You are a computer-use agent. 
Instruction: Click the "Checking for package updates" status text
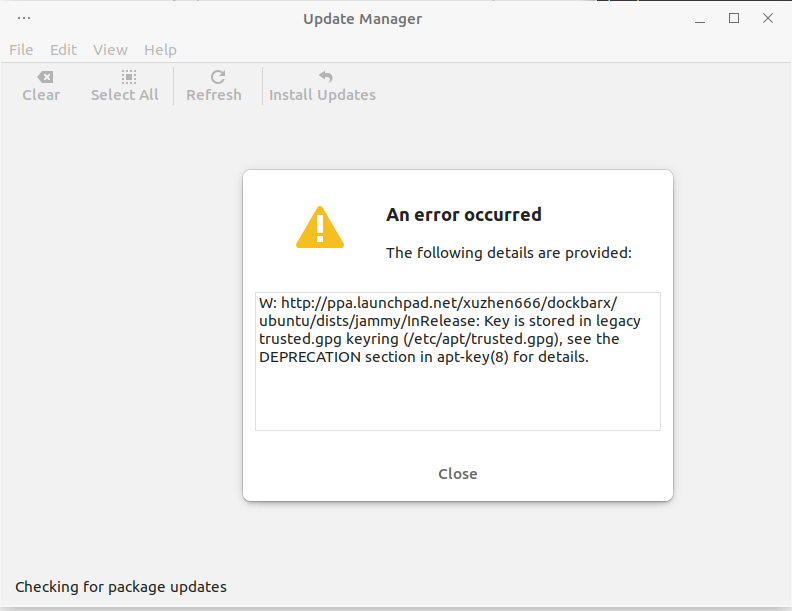tap(121, 587)
